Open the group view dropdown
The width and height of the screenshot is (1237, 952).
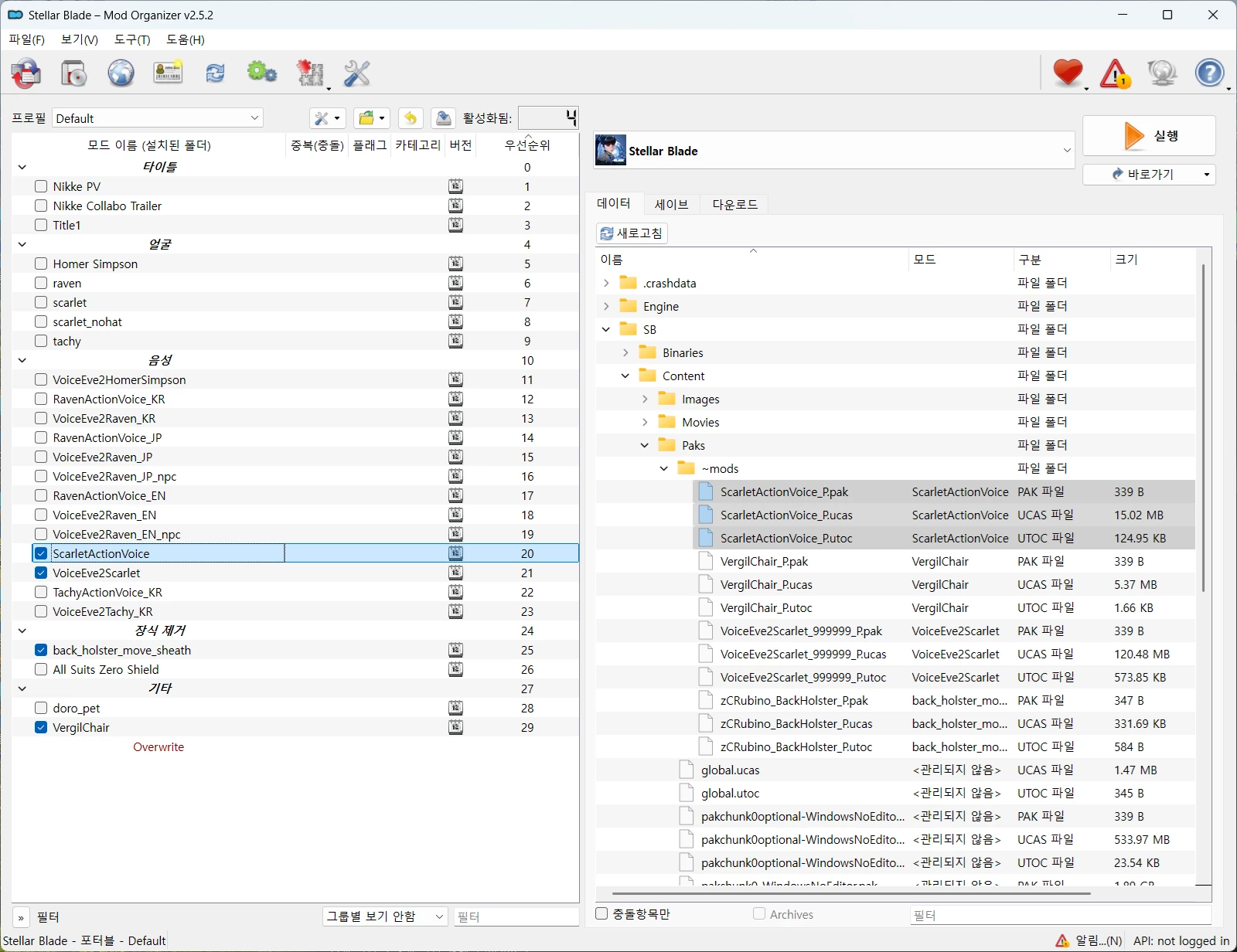385,916
